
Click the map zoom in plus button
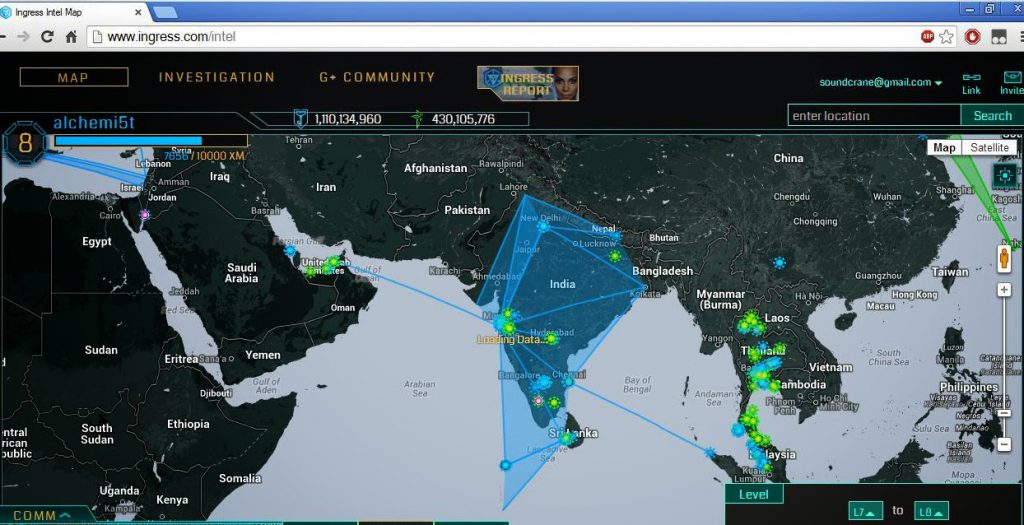(x=1004, y=290)
